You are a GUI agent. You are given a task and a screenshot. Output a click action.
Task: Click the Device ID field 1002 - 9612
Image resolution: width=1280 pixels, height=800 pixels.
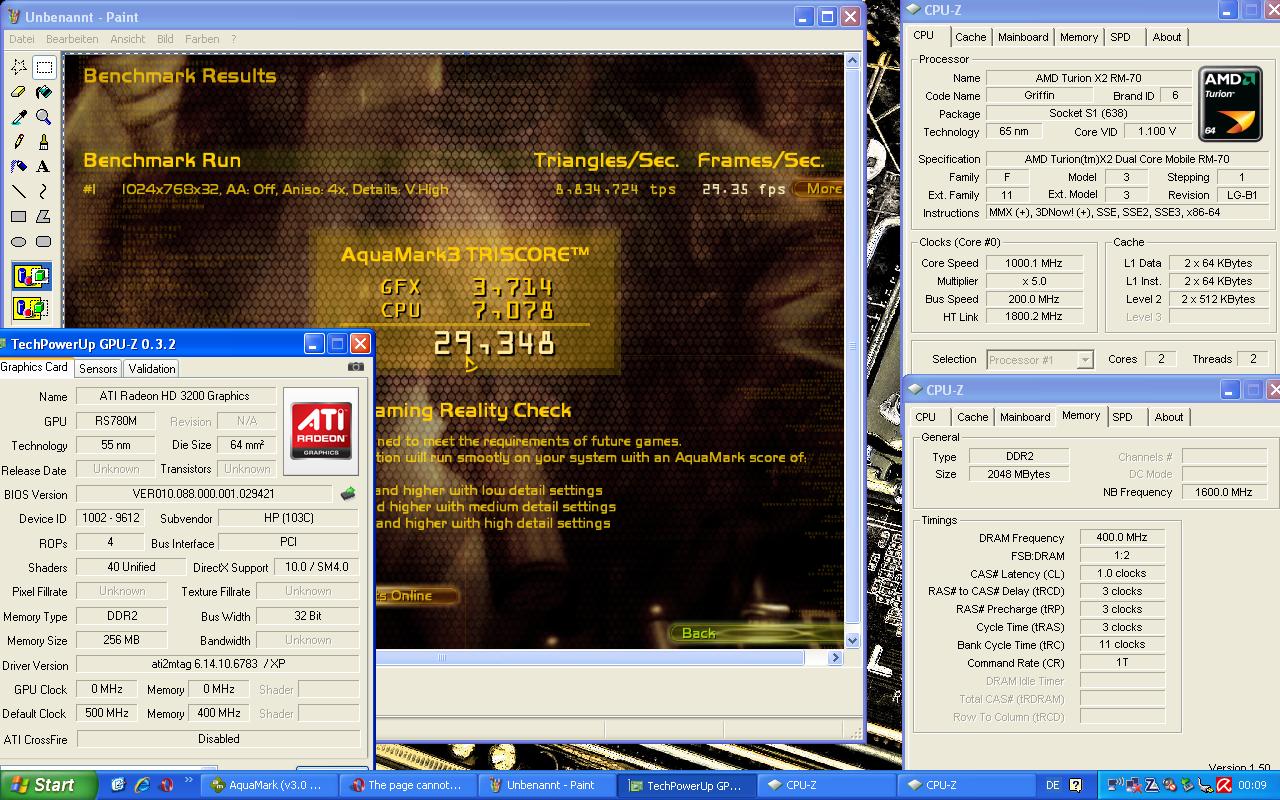109,518
